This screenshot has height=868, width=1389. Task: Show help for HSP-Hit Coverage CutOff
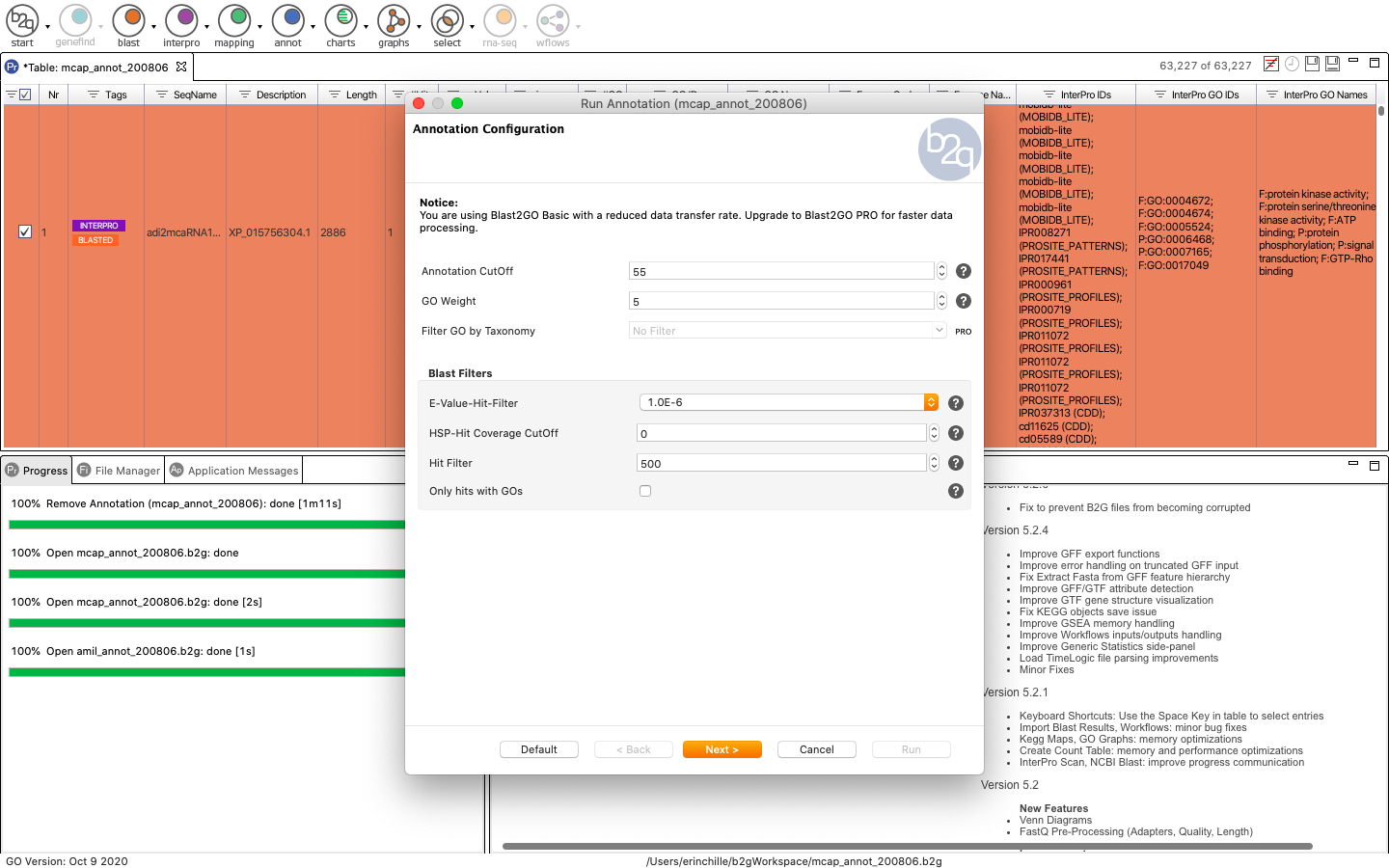tap(955, 433)
